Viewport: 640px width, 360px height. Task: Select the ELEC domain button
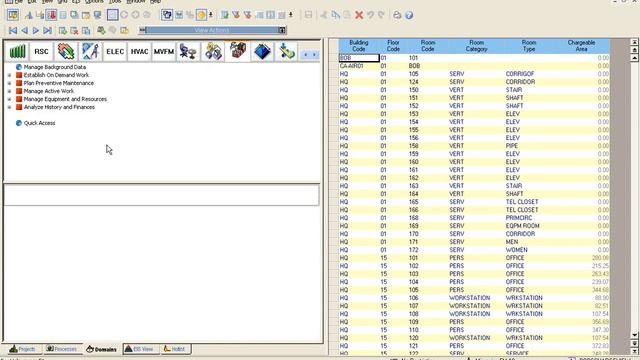point(115,51)
